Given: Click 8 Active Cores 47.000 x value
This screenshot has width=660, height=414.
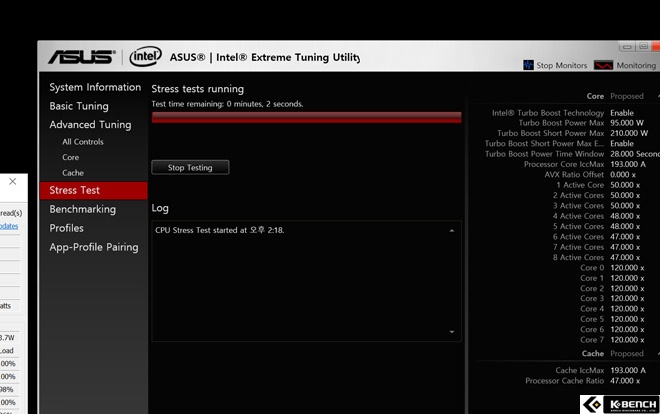Looking at the screenshot, I should pos(625,257).
